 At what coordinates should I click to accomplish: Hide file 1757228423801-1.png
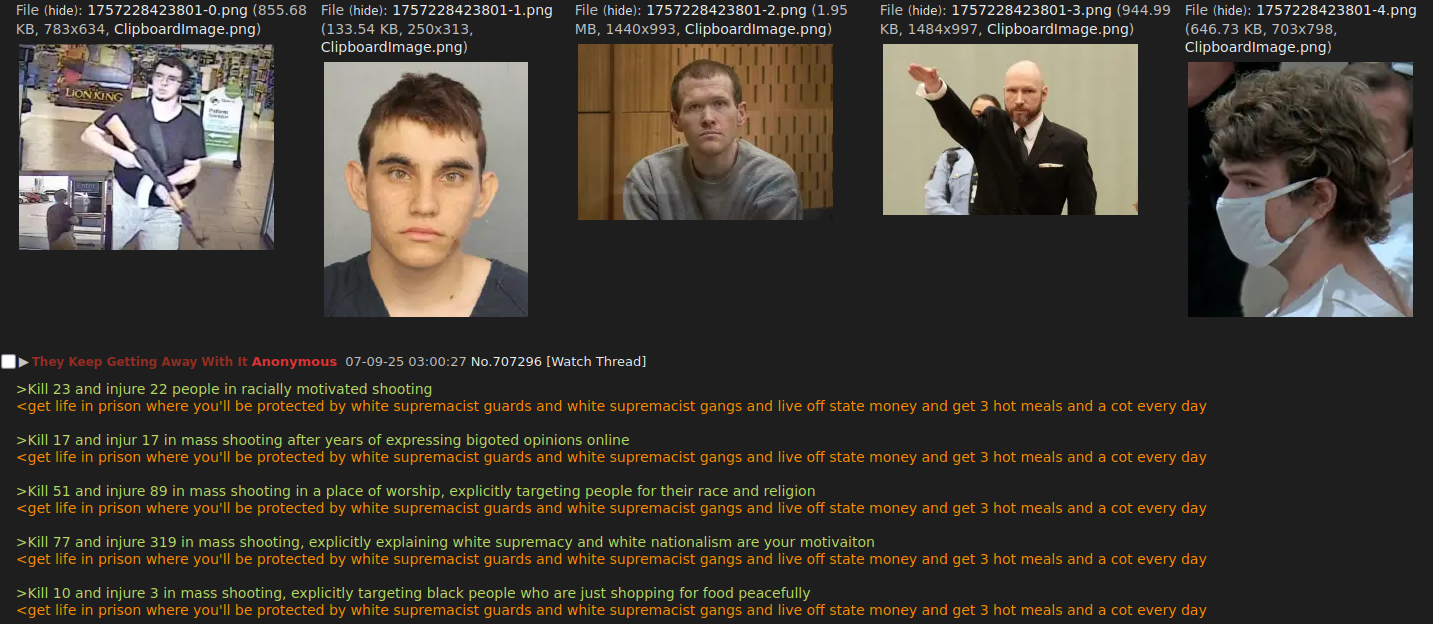(368, 10)
